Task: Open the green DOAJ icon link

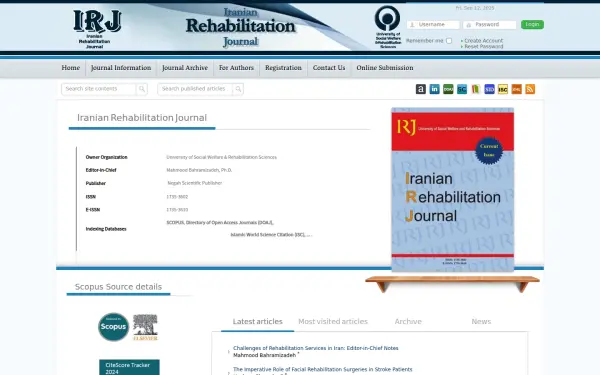Action: point(448,89)
